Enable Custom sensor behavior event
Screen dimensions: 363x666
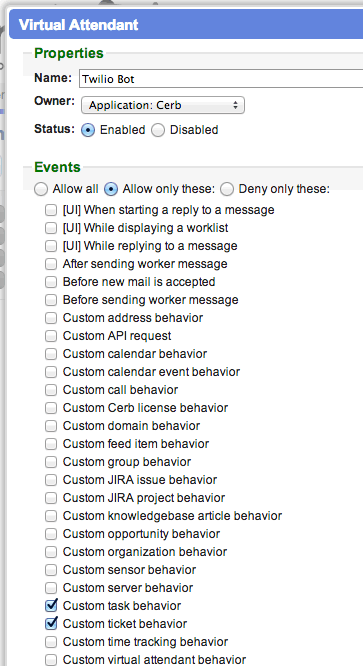click(x=51, y=570)
